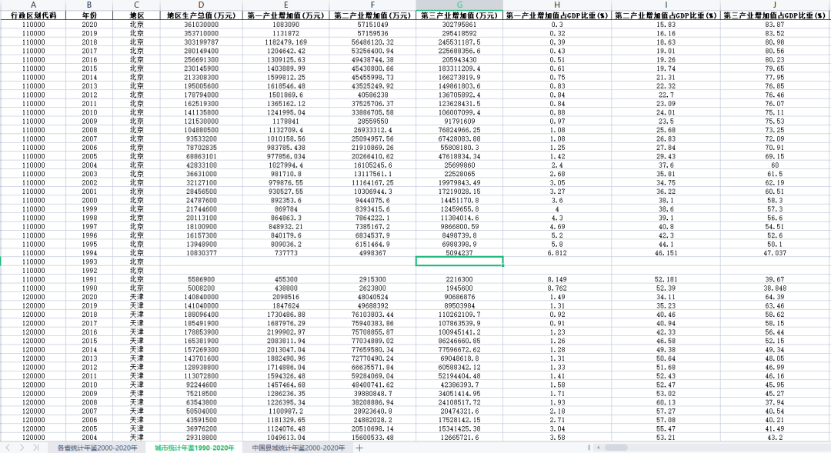
Task: Add a new sheet with the plus button
Action: point(359,448)
